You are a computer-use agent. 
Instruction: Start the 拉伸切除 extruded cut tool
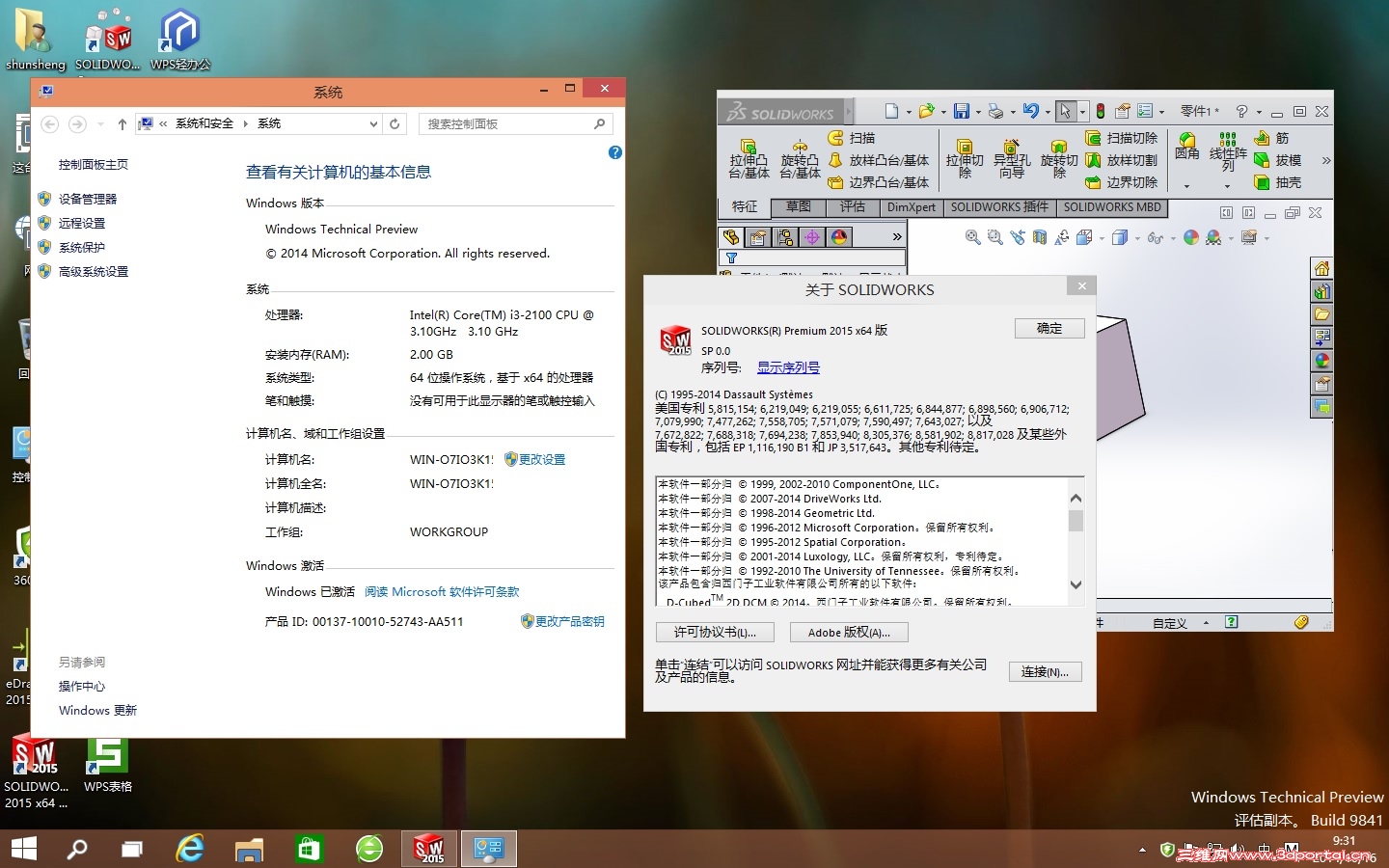965,158
